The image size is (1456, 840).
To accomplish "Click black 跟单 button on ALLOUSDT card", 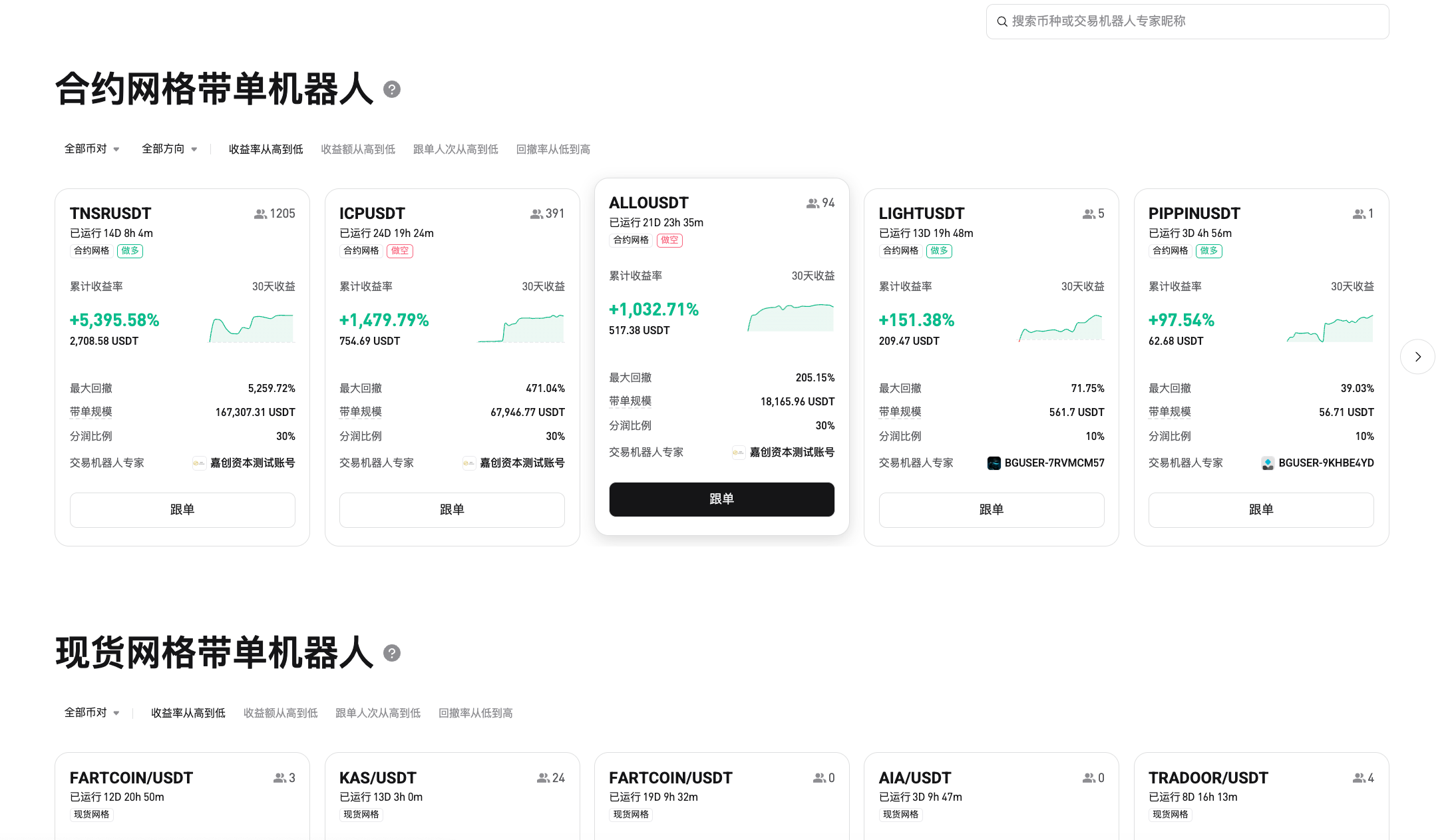I will coord(721,499).
